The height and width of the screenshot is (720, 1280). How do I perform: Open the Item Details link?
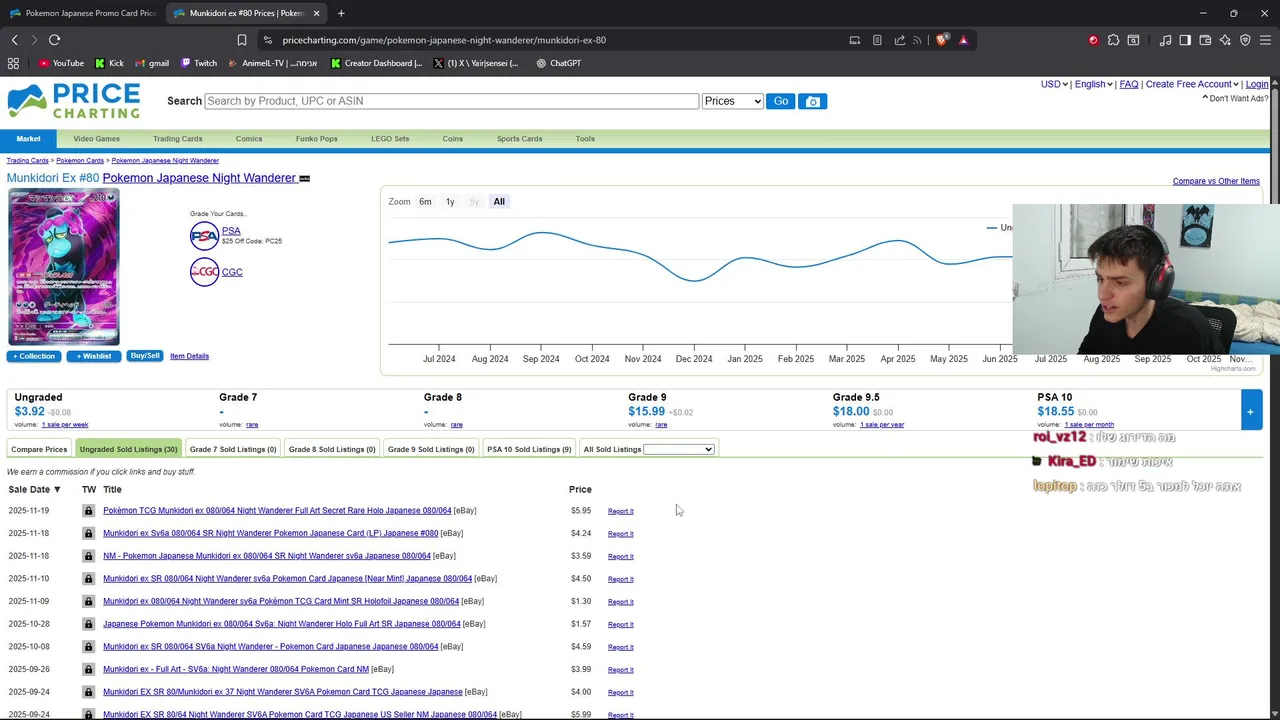click(189, 356)
